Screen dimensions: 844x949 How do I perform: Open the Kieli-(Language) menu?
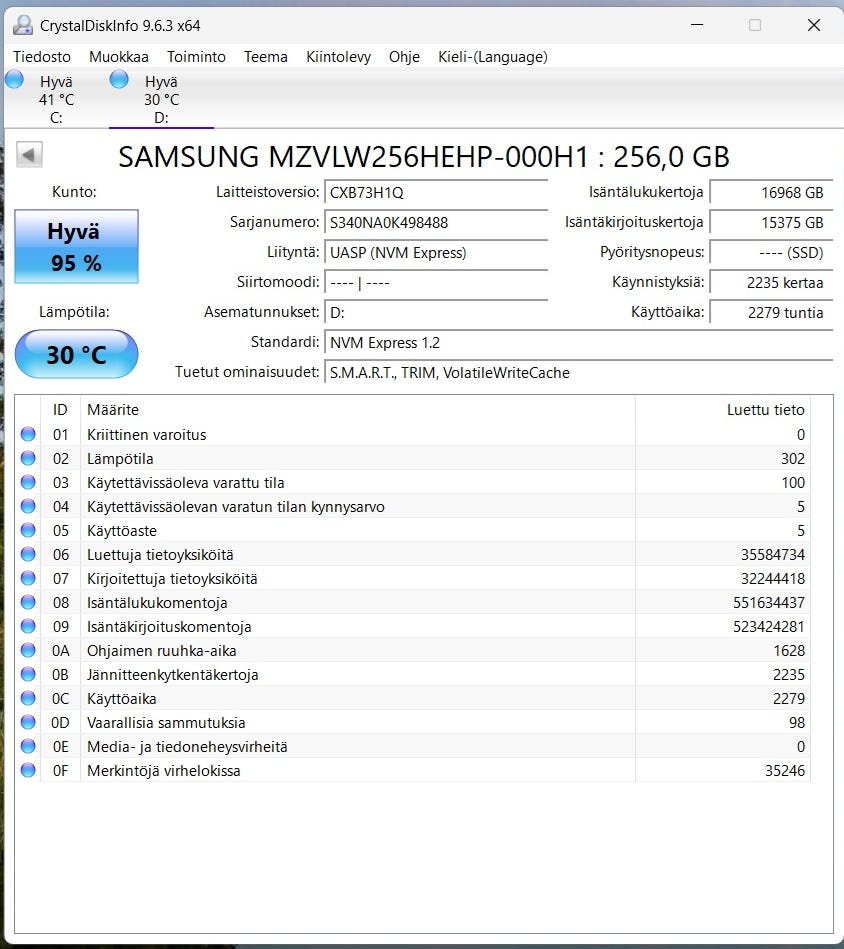pyautogui.click(x=492, y=57)
